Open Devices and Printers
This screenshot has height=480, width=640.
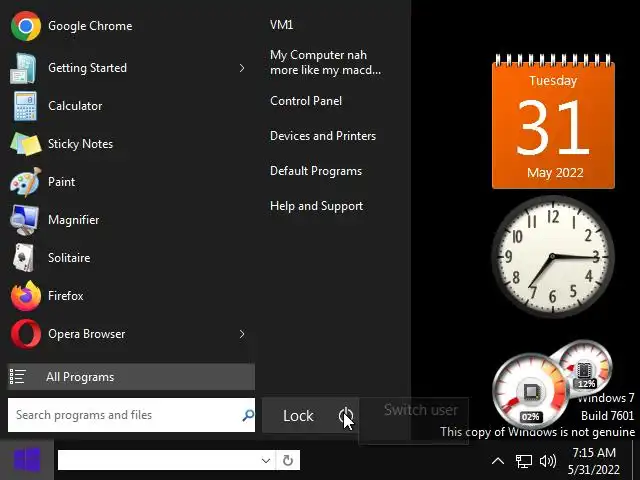[x=323, y=136]
